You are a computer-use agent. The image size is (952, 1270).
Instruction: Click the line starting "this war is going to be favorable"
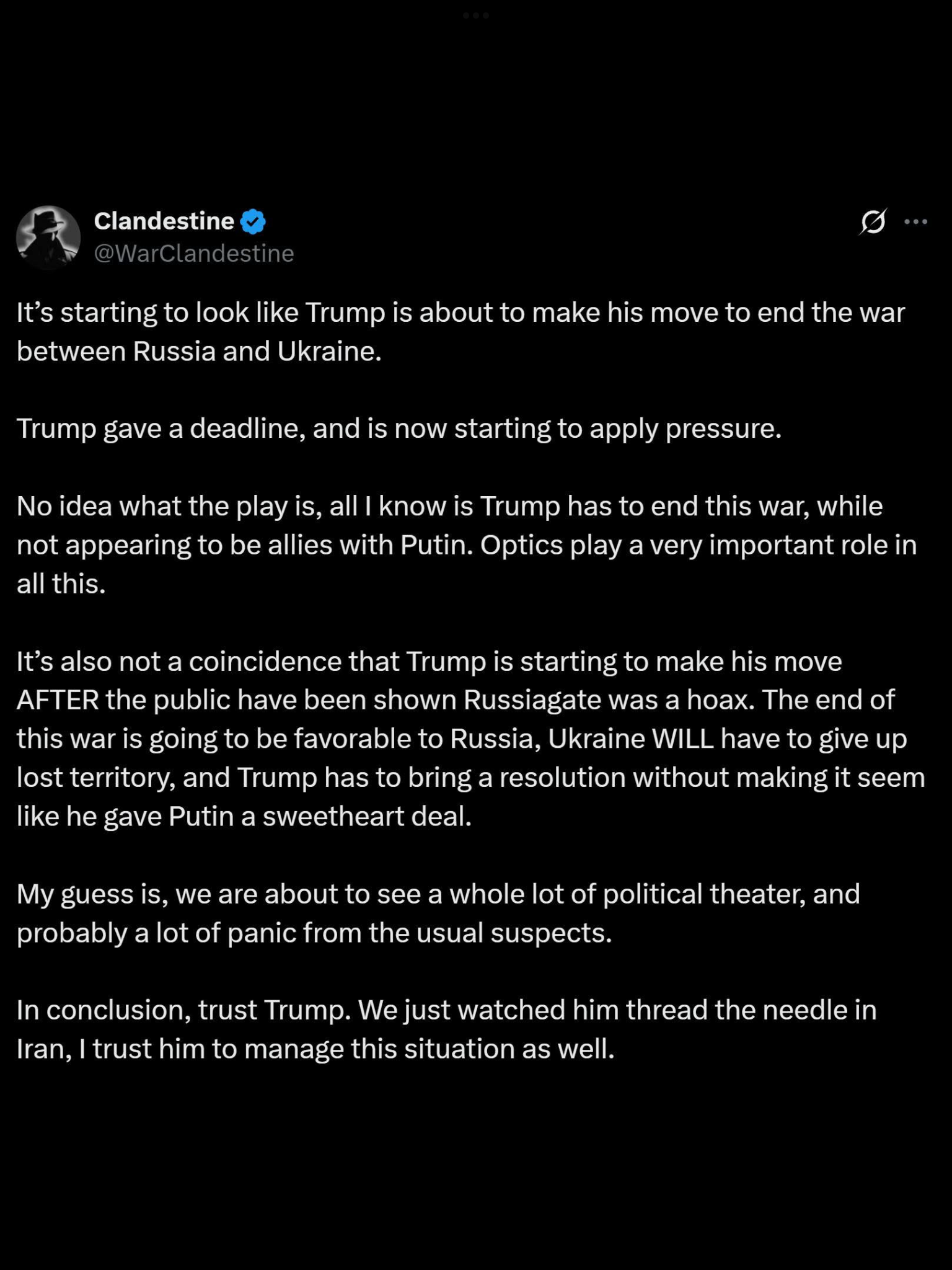pyautogui.click(x=462, y=739)
